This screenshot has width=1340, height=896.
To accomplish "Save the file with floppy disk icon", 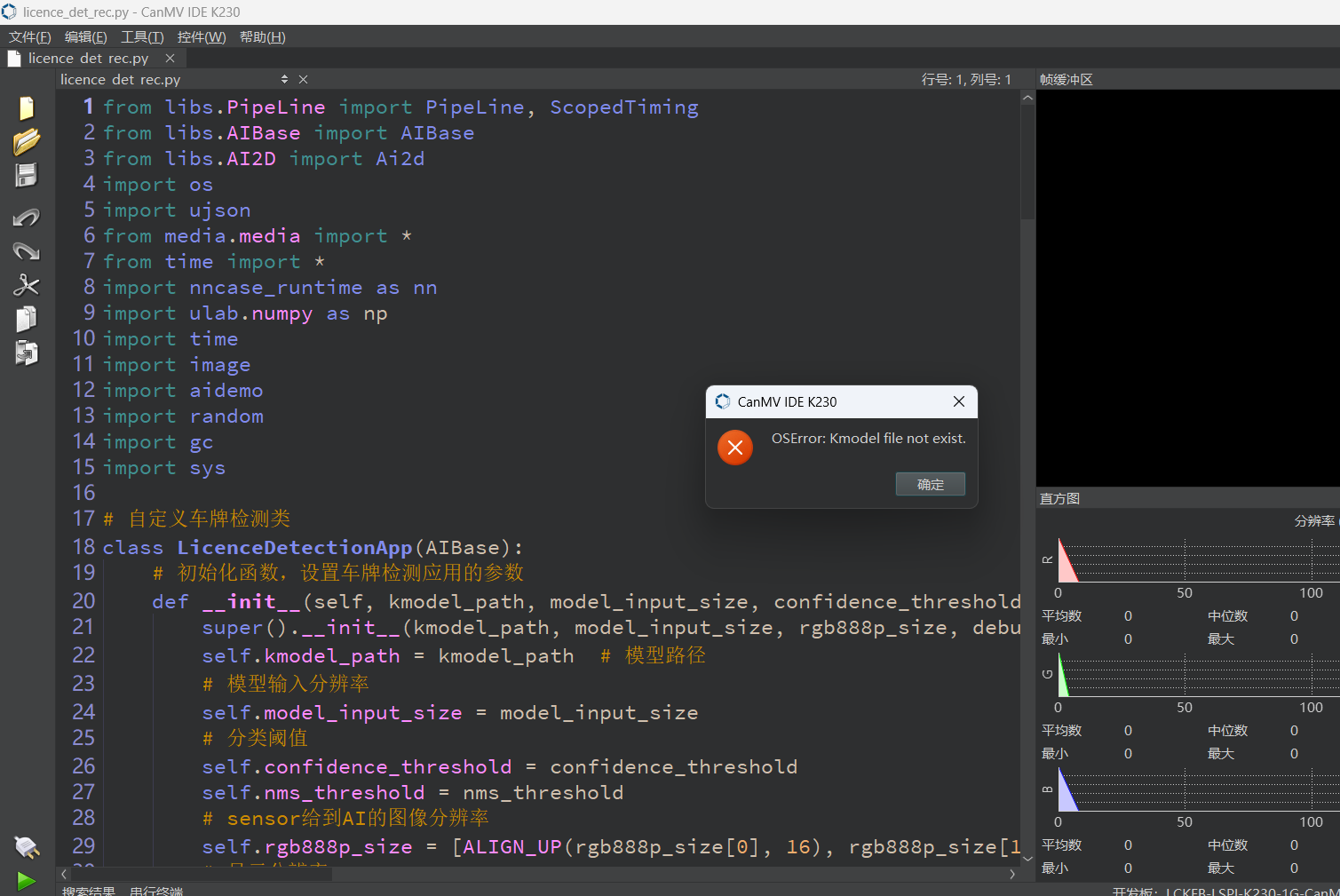I will pyautogui.click(x=27, y=176).
